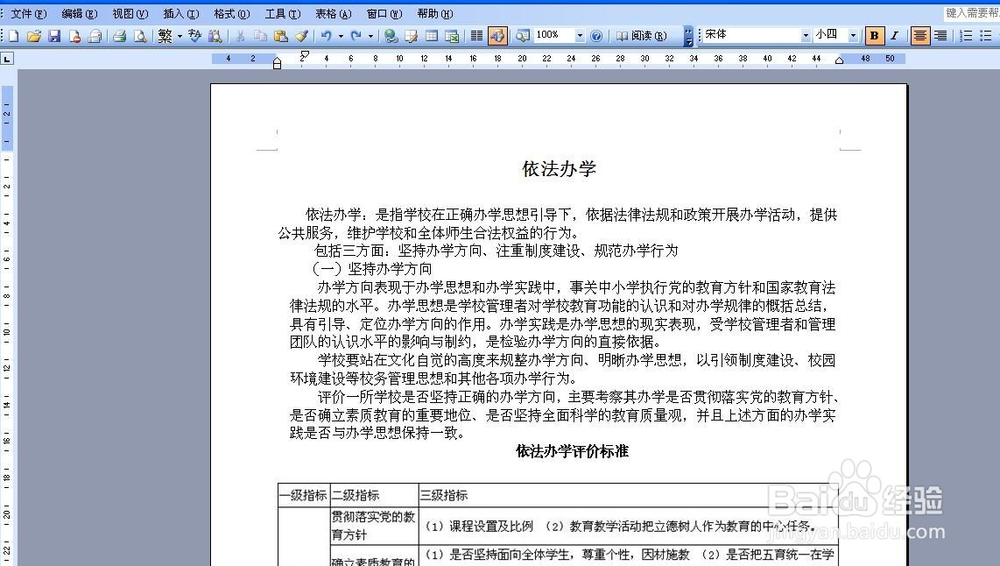The width and height of the screenshot is (1000, 566).
Task: Open the Undo history dropdown arrow
Action: point(341,36)
